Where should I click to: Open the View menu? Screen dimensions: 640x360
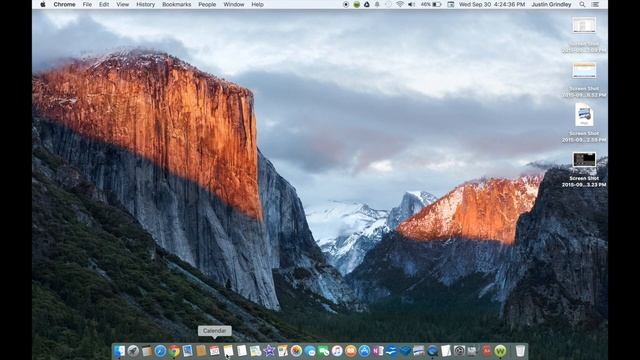pos(122,4)
